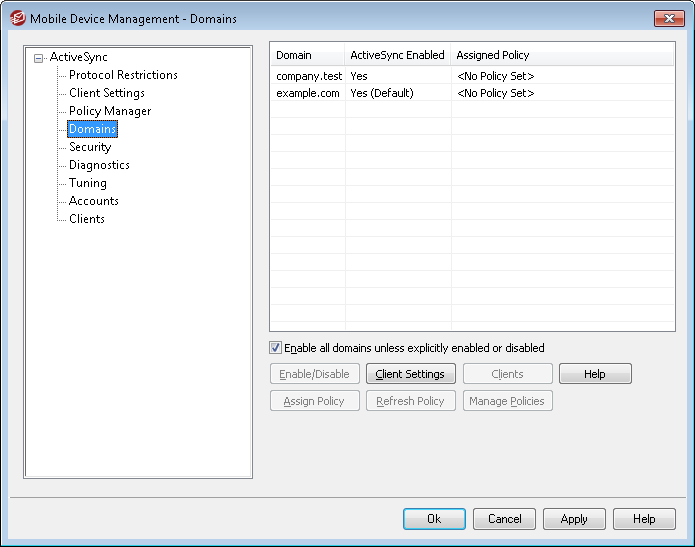Image resolution: width=695 pixels, height=547 pixels.
Task: Click the Apply button
Action: pos(574,519)
